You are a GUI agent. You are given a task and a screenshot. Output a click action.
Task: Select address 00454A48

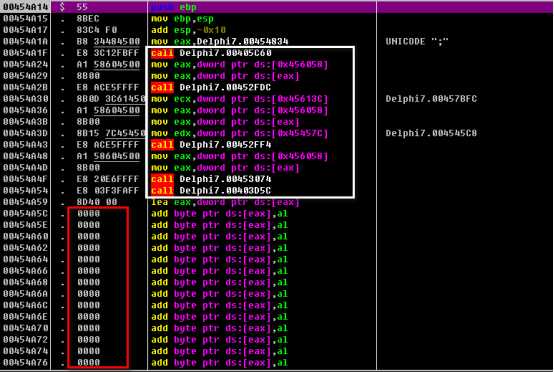tap(25, 156)
